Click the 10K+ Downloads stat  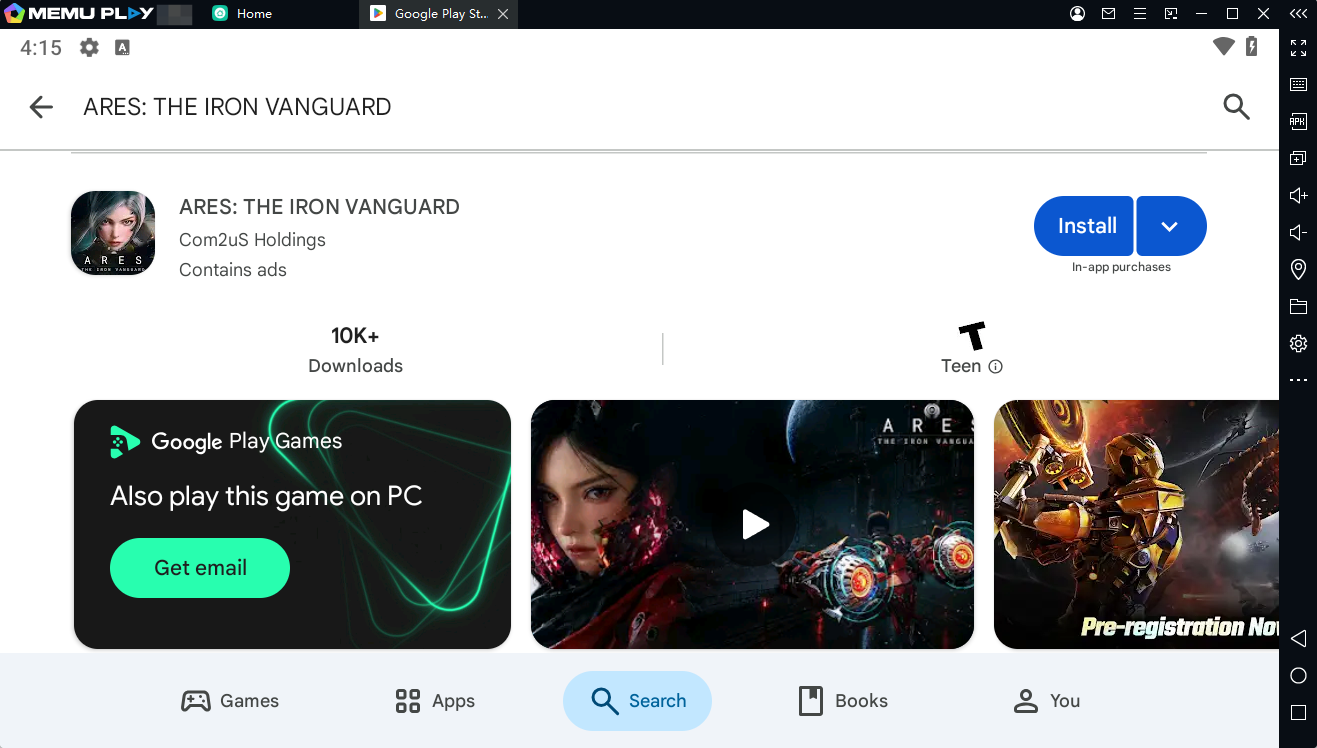point(355,350)
